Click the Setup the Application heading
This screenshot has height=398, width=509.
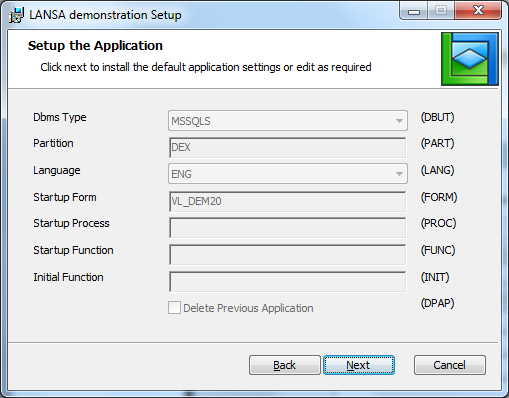pyautogui.click(x=95, y=46)
